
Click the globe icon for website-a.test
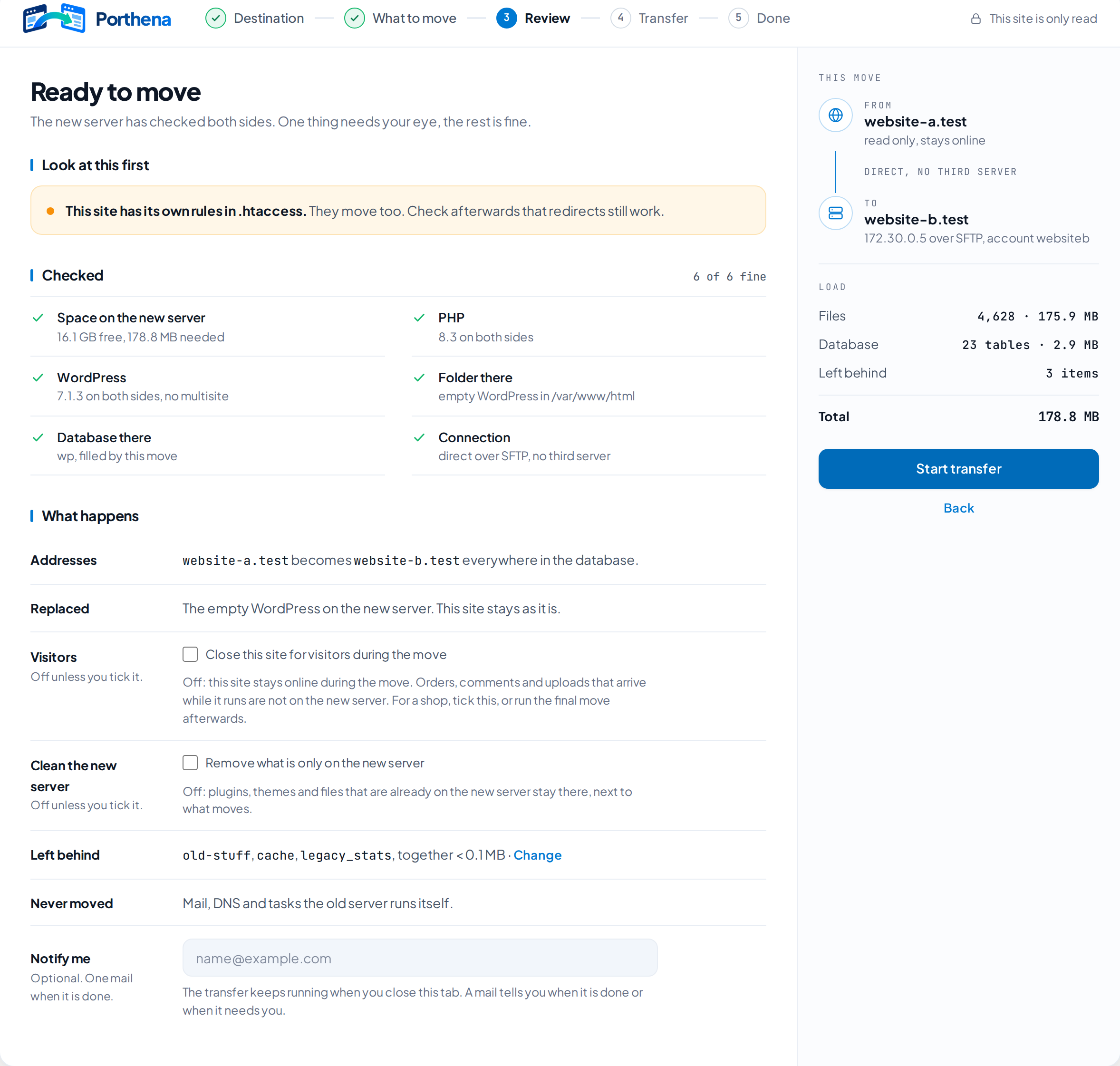(835, 116)
